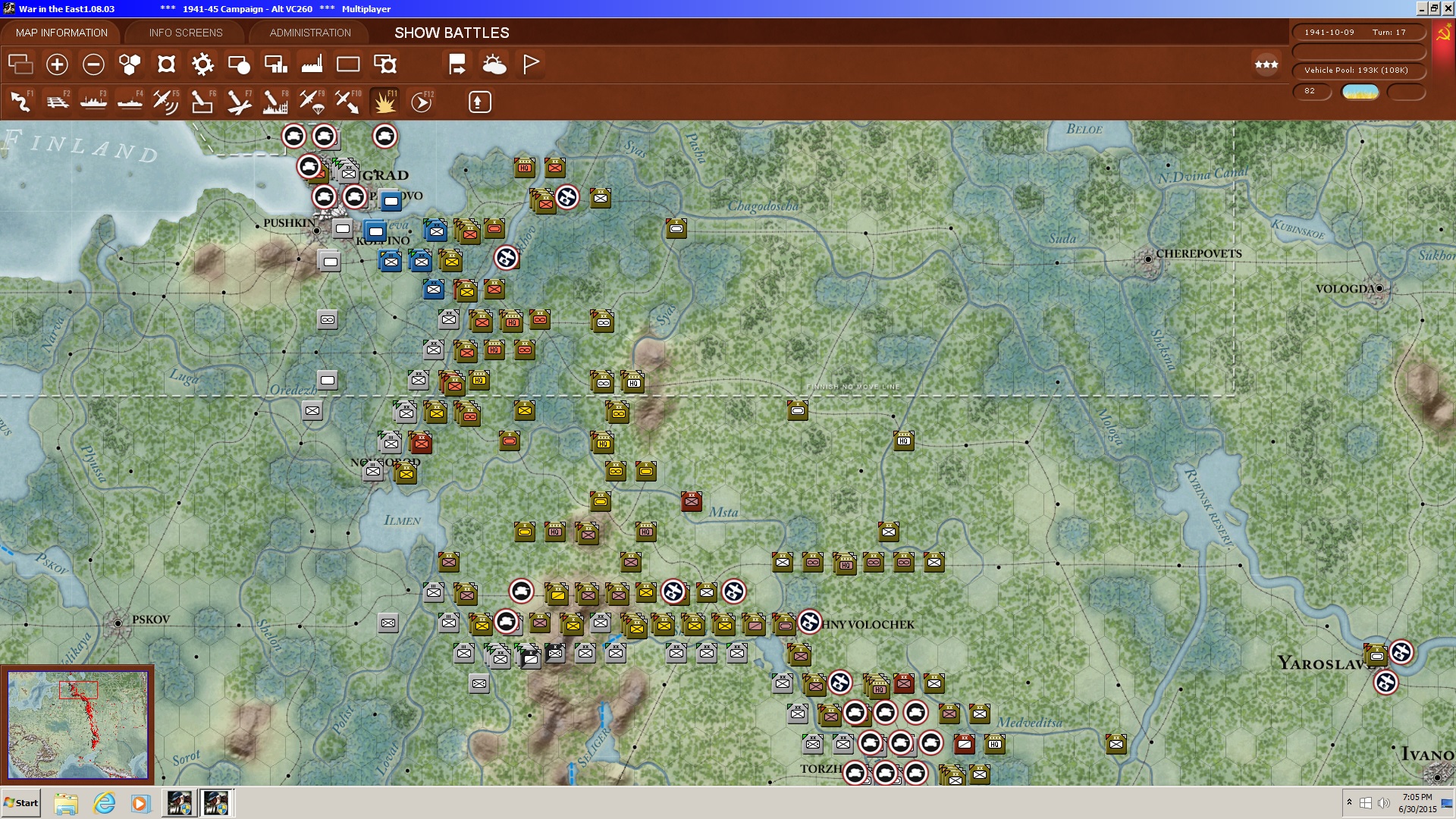Open MAP INFORMATION tab

click(x=61, y=33)
